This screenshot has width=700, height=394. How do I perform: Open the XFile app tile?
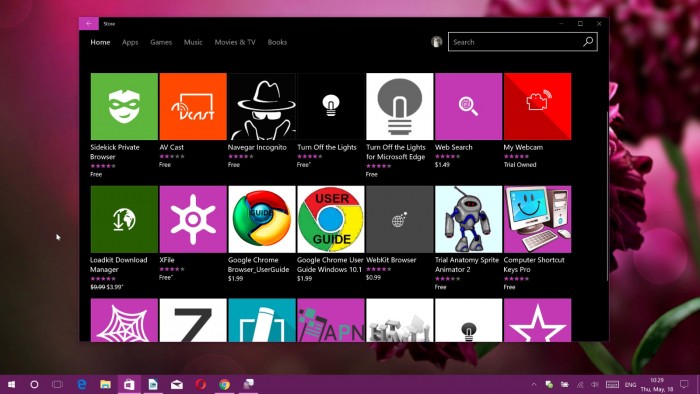tap(193, 219)
